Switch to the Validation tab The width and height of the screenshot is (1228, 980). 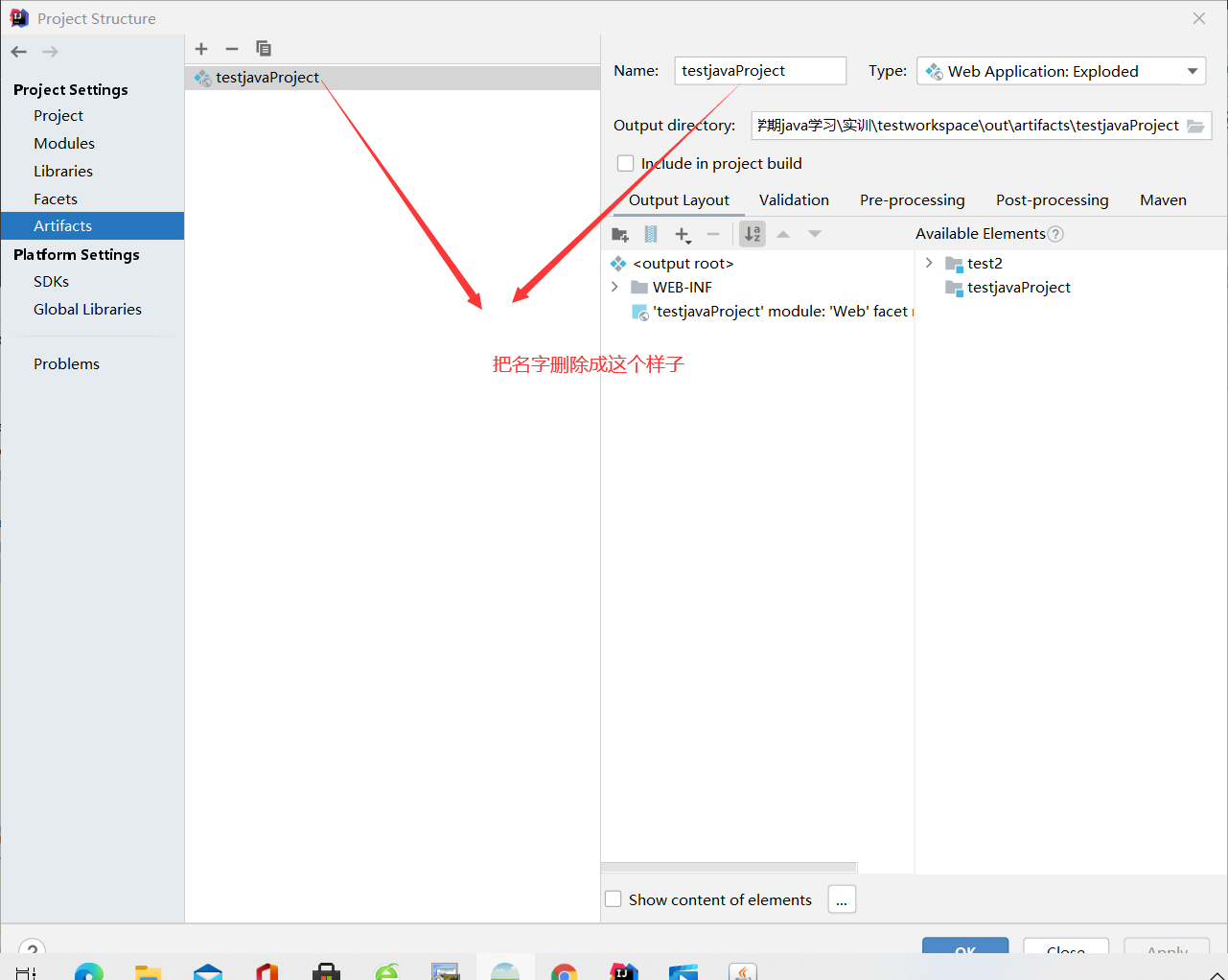794,200
